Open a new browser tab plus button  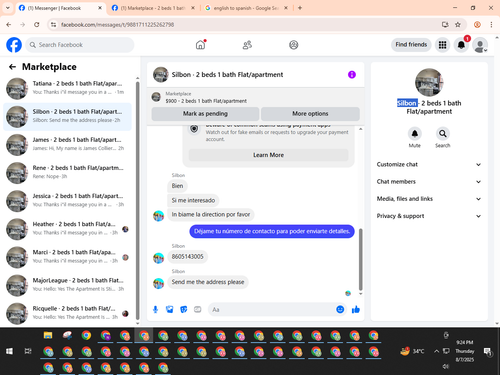coord(300,8)
